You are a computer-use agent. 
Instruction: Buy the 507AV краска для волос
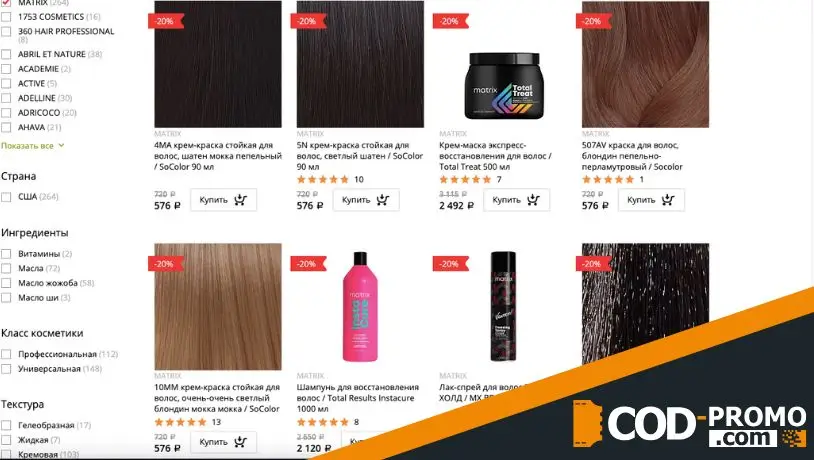point(651,200)
